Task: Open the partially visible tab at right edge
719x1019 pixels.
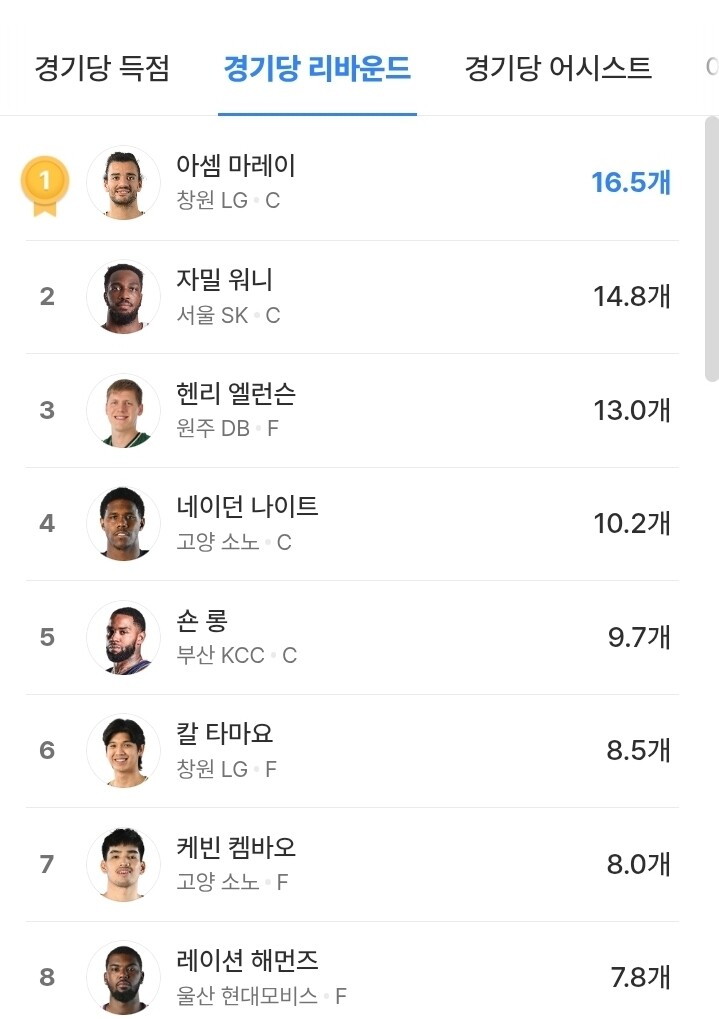Action: click(711, 68)
